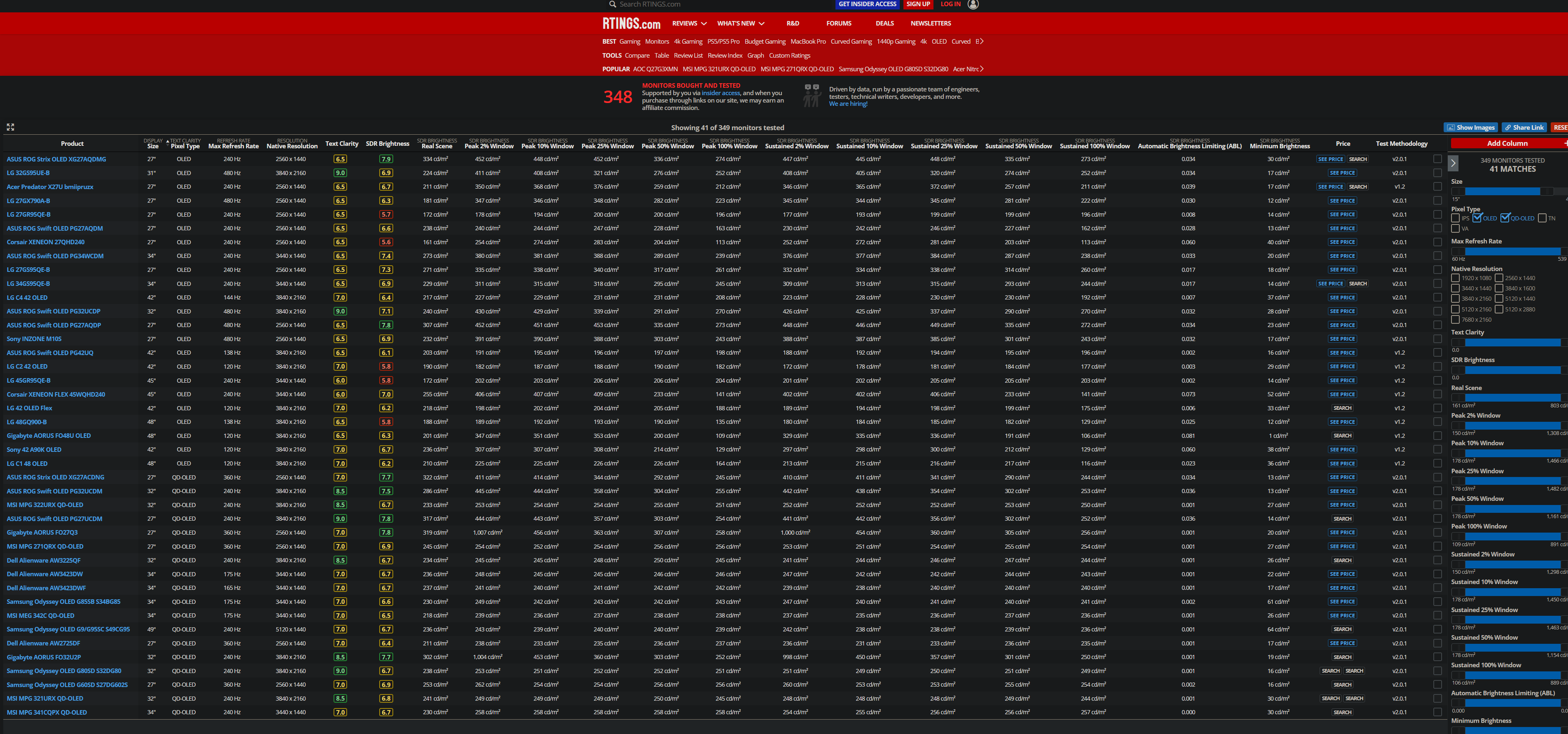Click SEE PRICE for ASUS ROG Strix OLED XG27AQDMG

tap(1330, 158)
